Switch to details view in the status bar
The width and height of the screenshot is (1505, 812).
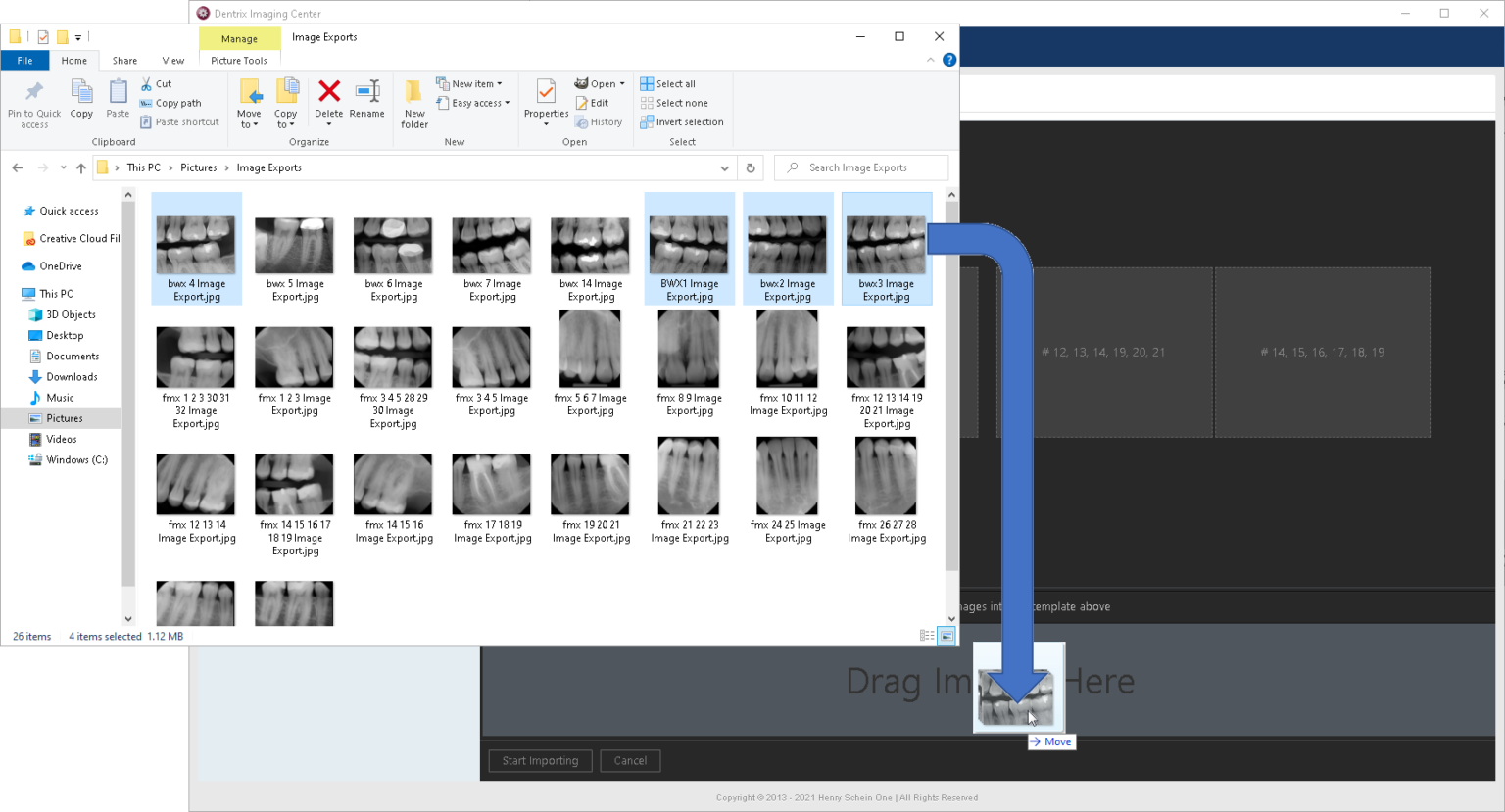(926, 635)
